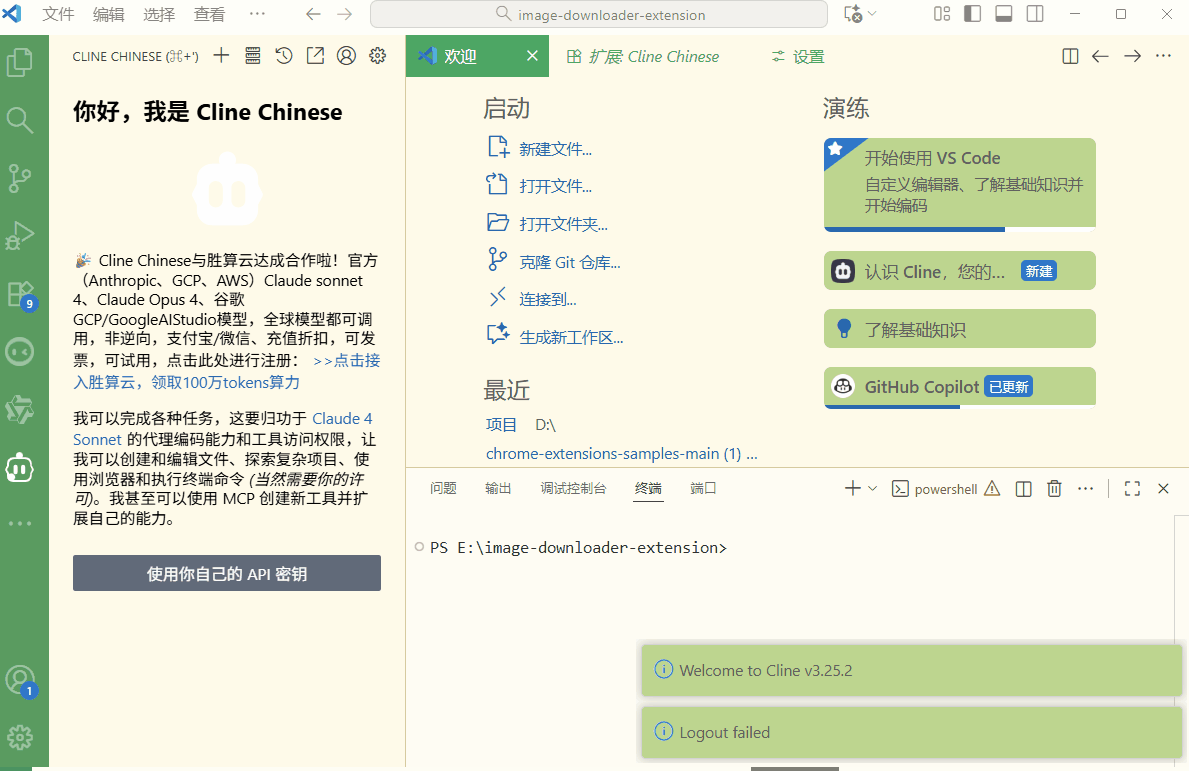Viewport: 1189px width, 771px height.
Task: Open 认识 Cline walkthrough card
Action: point(959,271)
